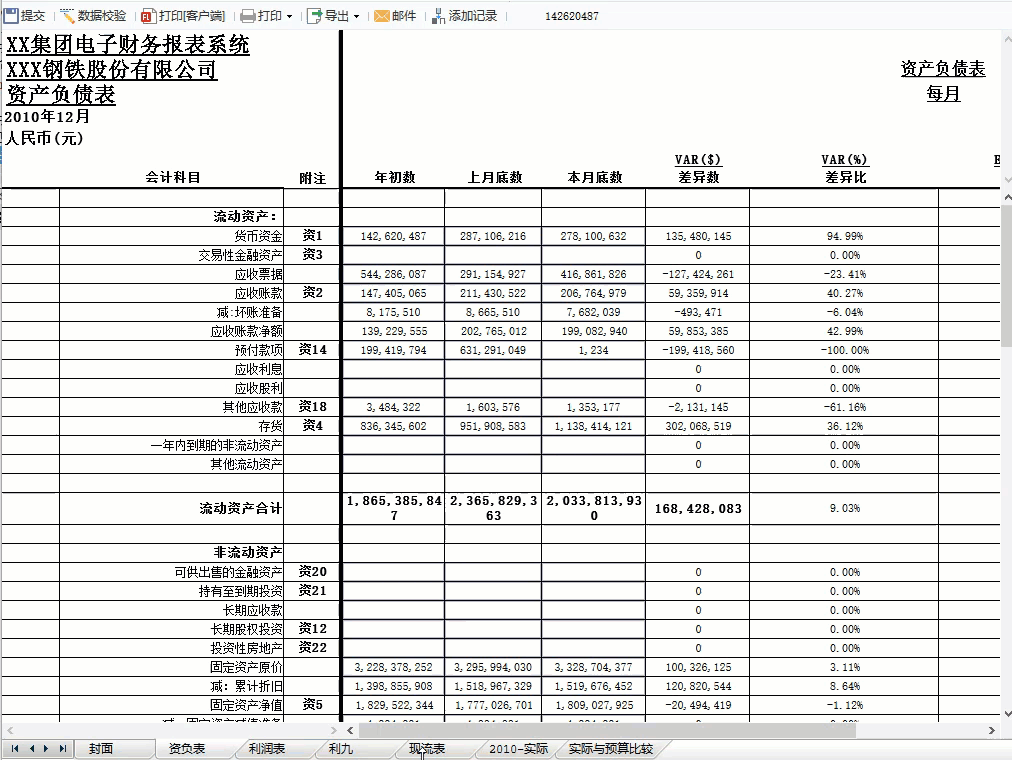Select the 资22 note for 投资性房地产
The height and width of the screenshot is (760, 1012).
(312, 648)
